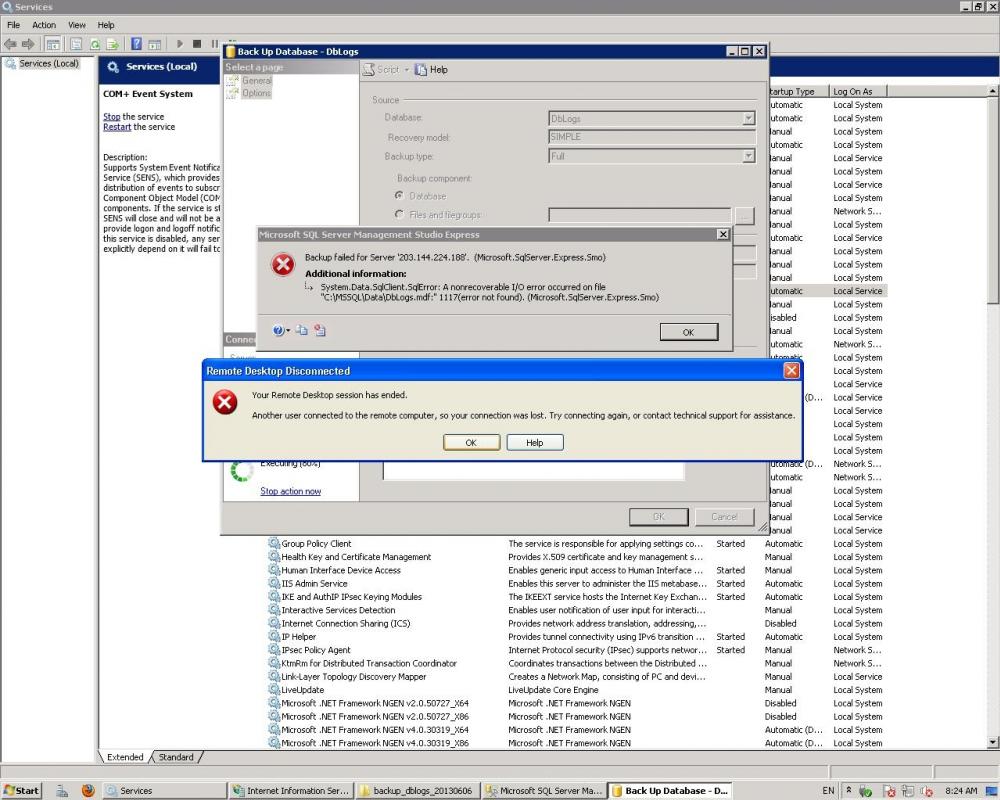
Task: Open the Help menu in Services
Action: [x=106, y=25]
